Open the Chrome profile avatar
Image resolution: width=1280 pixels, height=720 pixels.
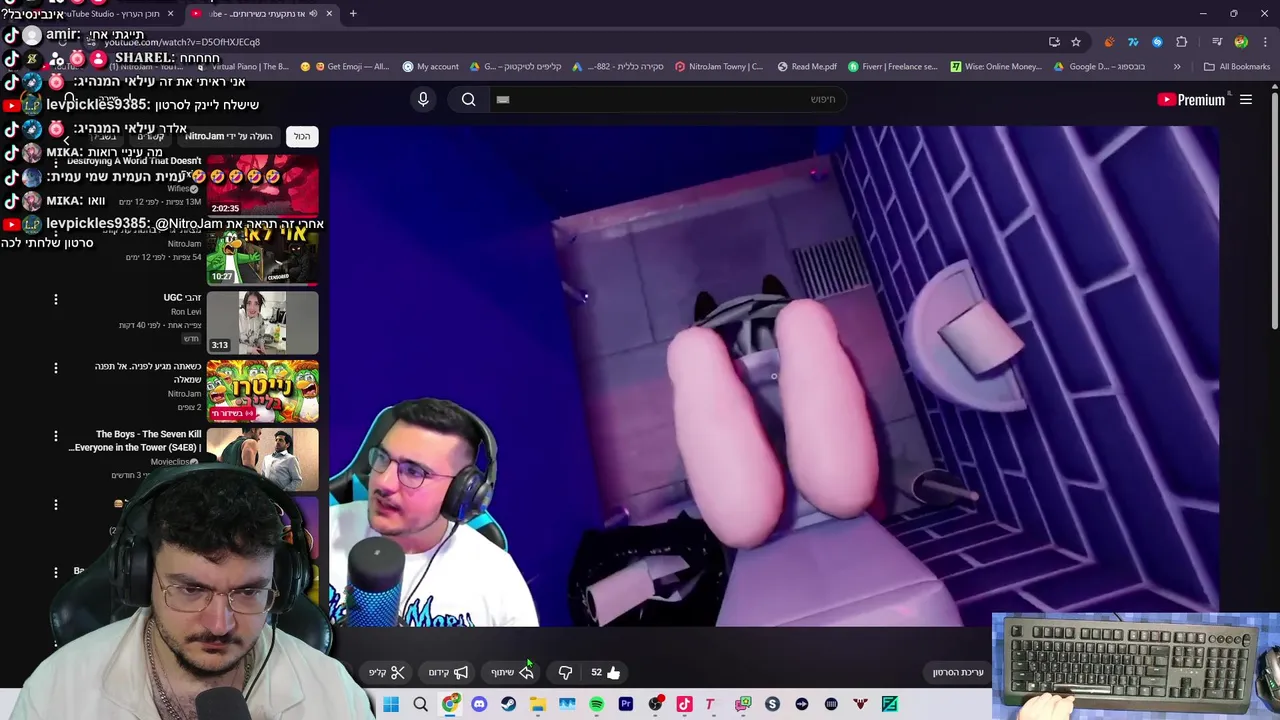click(x=1241, y=42)
